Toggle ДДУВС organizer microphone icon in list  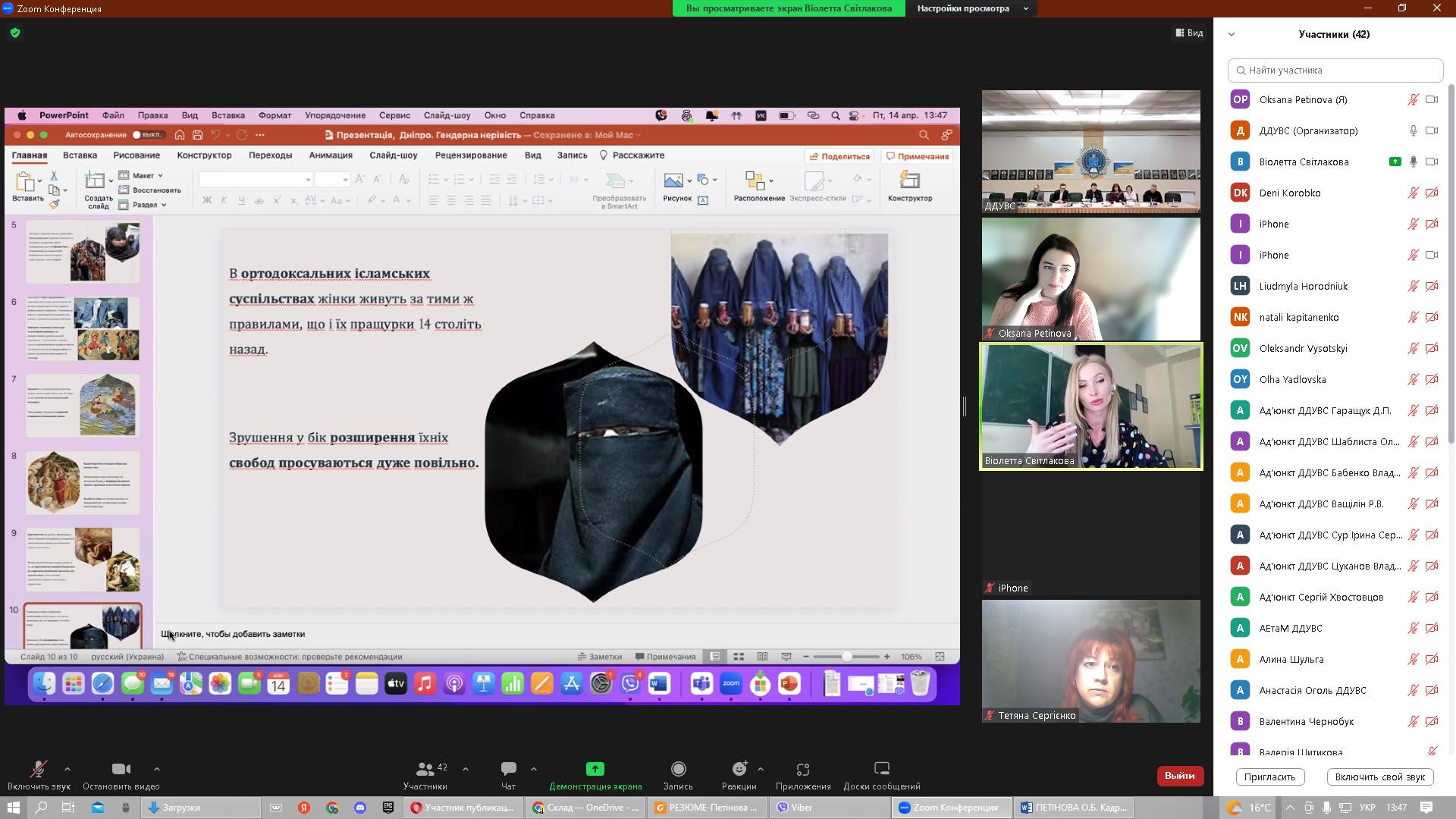1413,130
